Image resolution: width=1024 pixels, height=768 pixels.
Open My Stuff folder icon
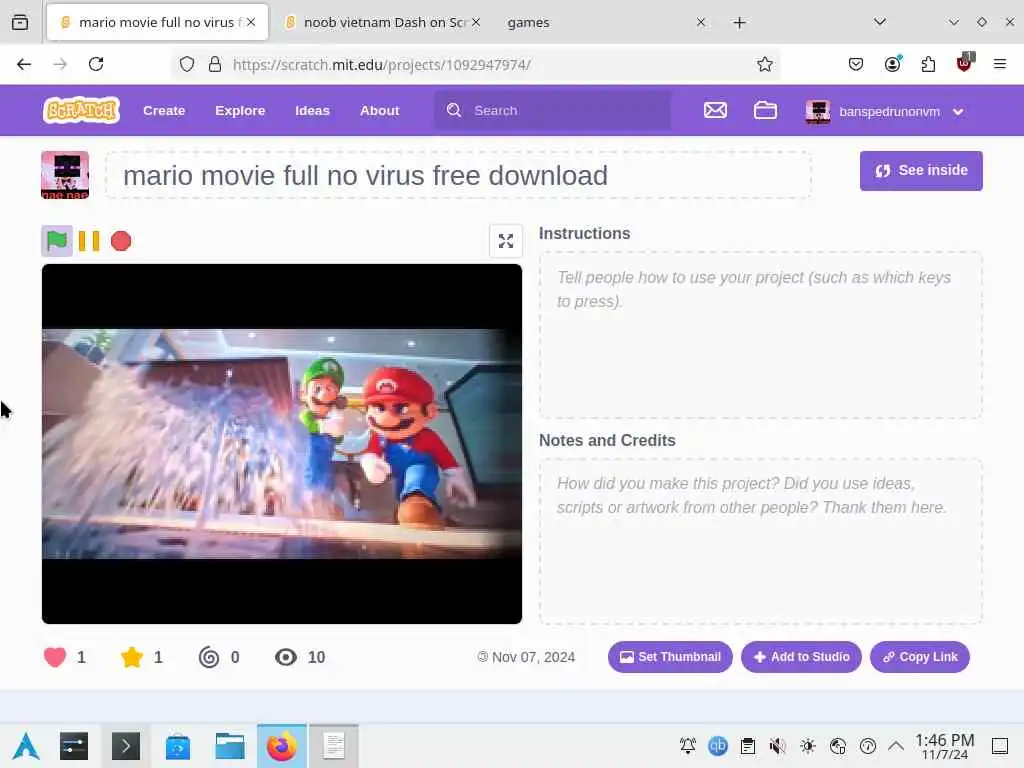pos(765,110)
